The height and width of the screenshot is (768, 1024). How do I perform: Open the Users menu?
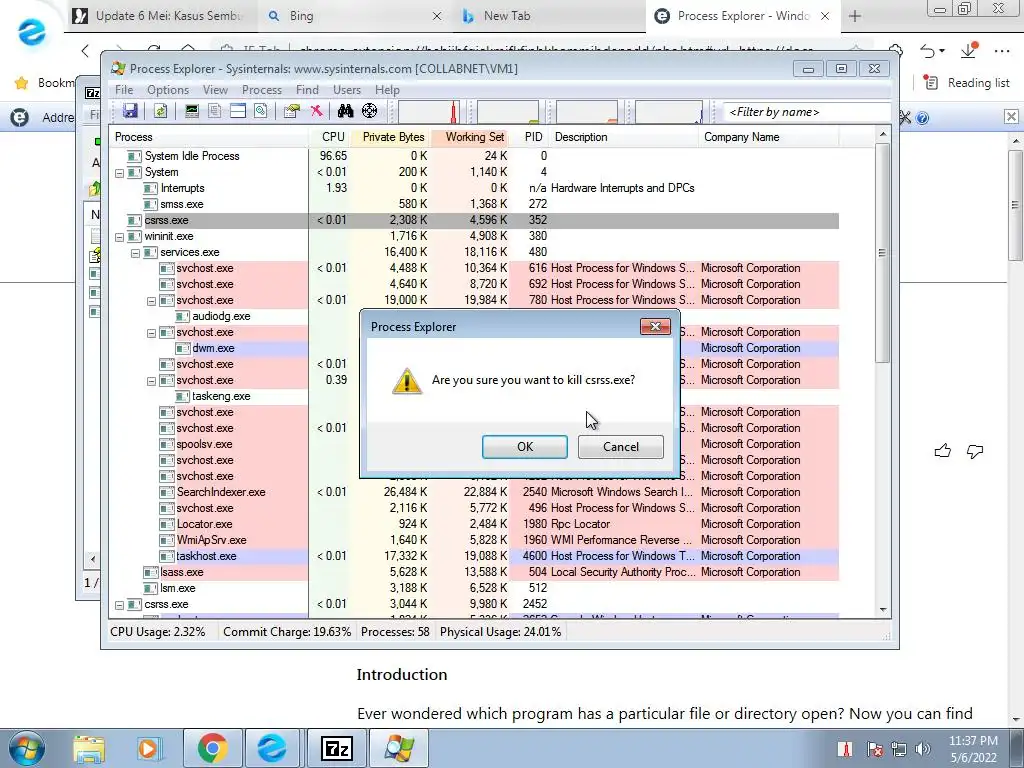tap(347, 90)
